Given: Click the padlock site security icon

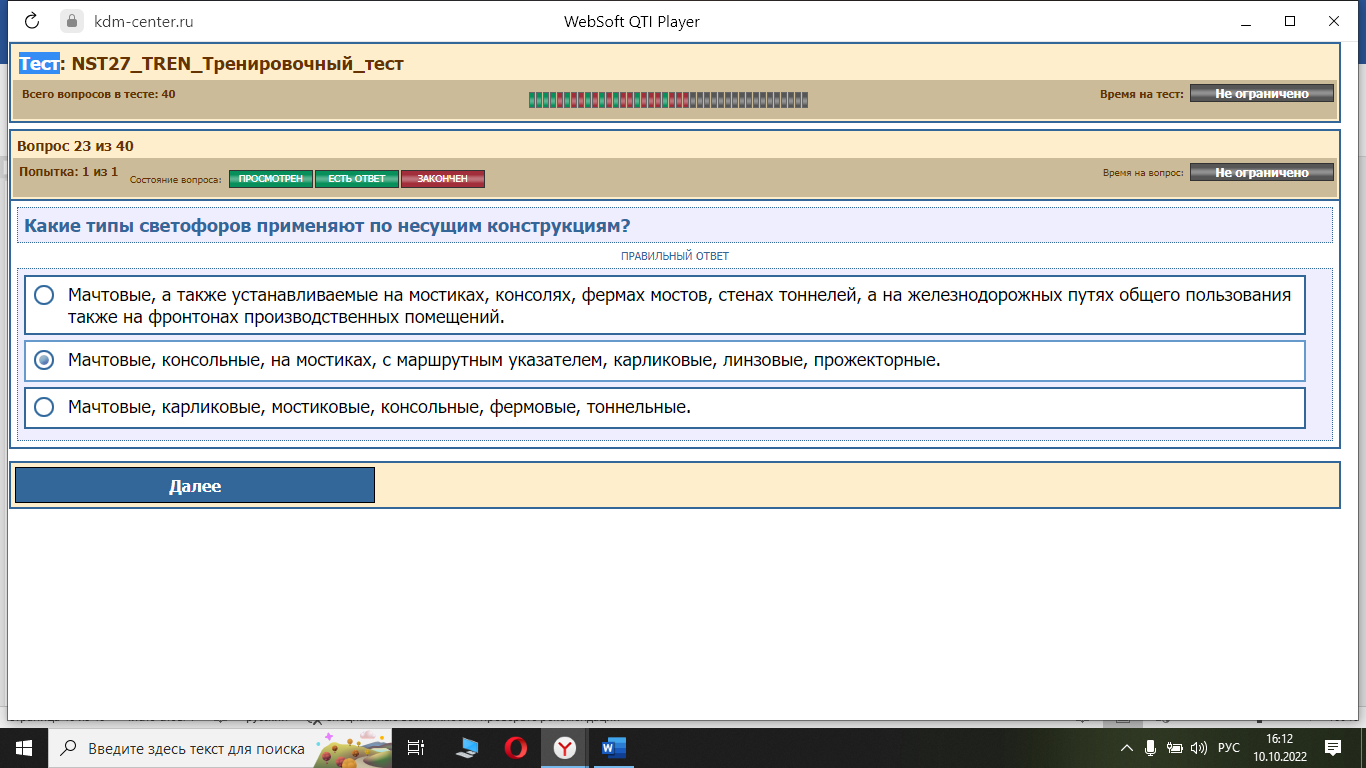Looking at the screenshot, I should point(71,21).
